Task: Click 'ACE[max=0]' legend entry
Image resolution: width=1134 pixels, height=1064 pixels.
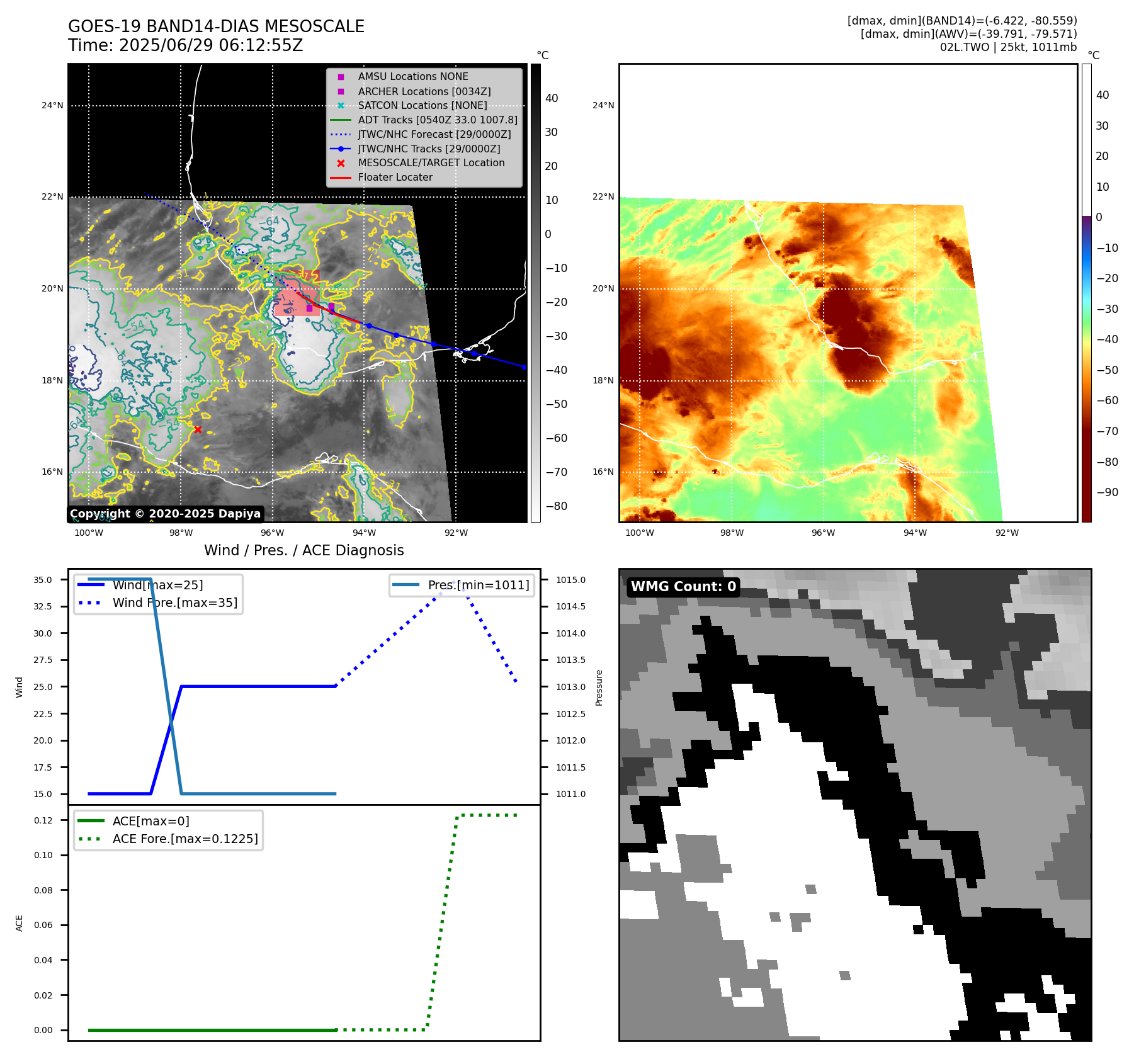Action: tap(150, 821)
